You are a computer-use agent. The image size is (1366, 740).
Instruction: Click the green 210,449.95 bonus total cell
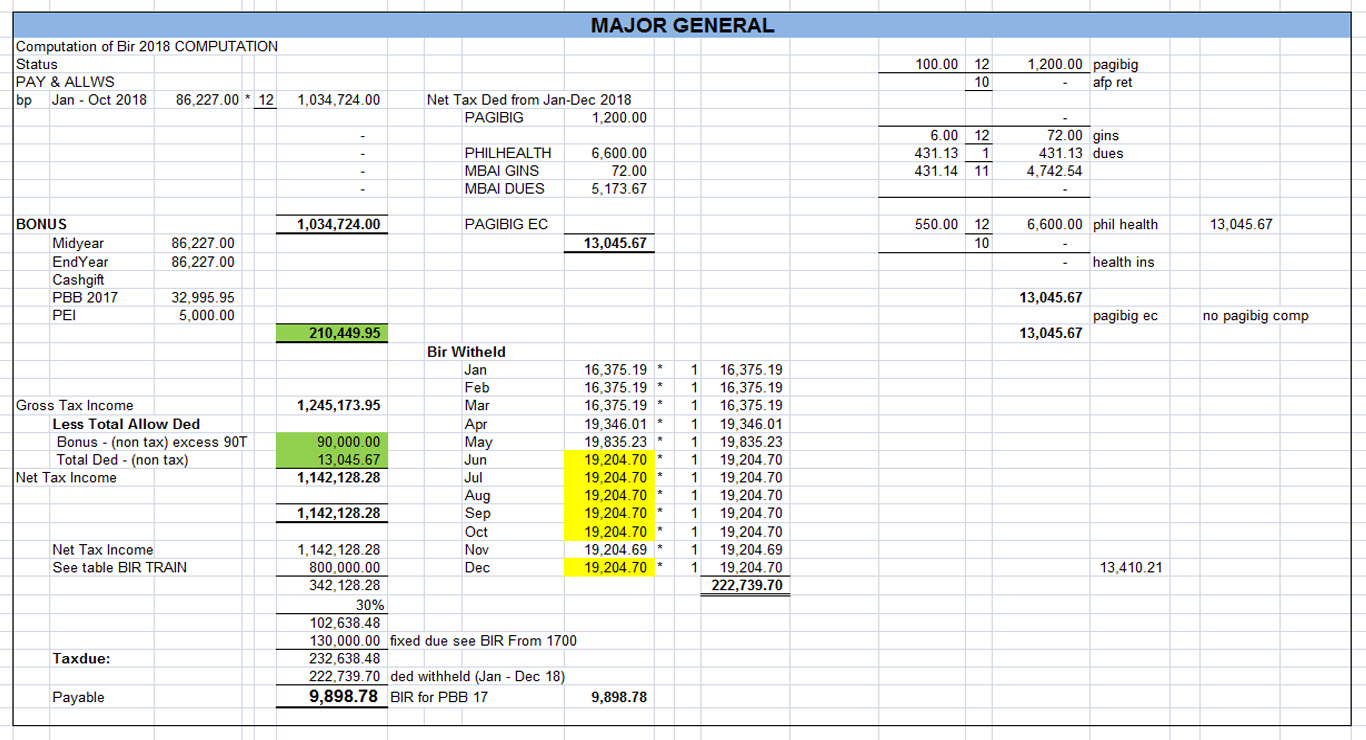pyautogui.click(x=330, y=333)
